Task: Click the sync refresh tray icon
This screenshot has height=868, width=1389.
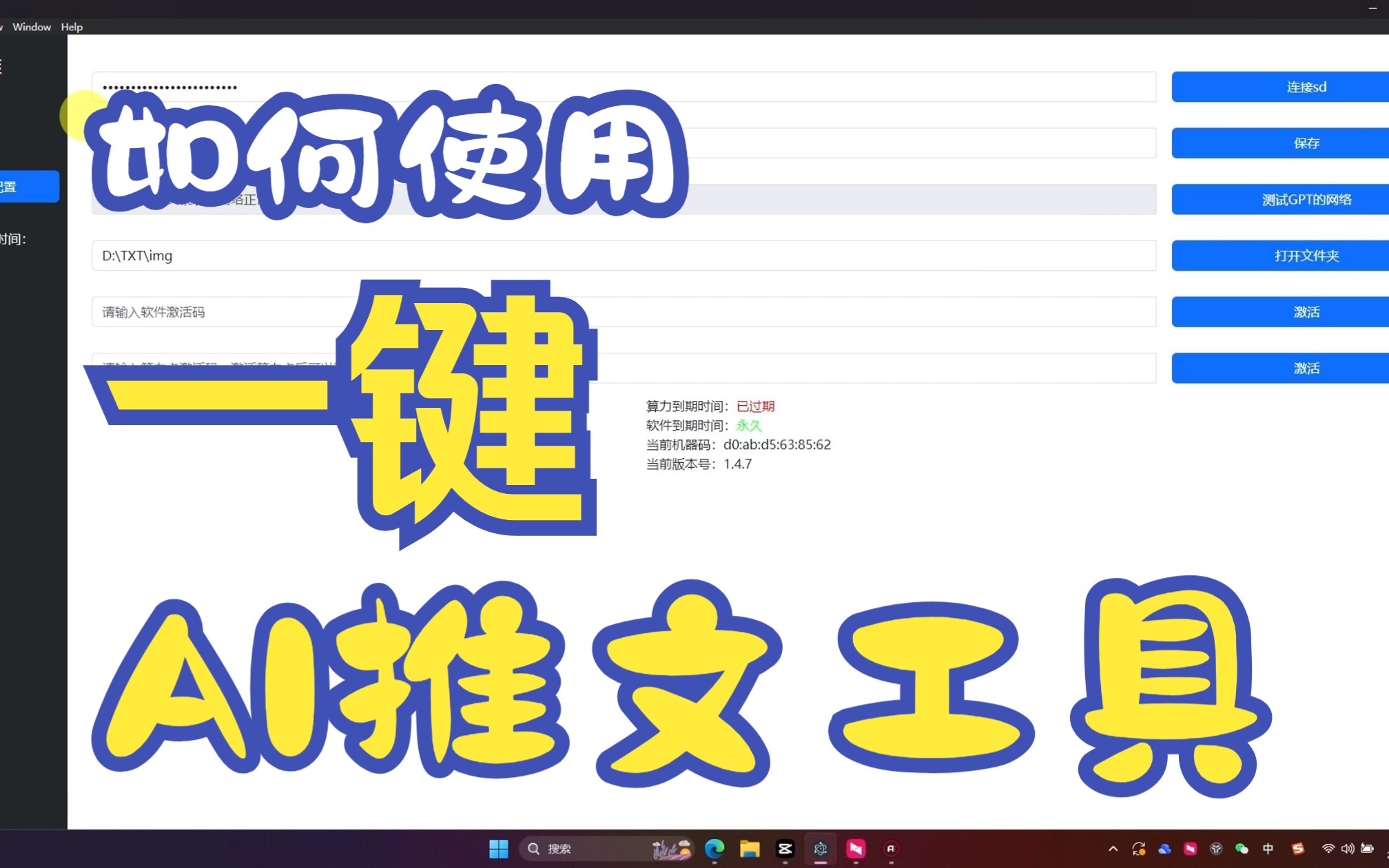Action: click(1139, 849)
